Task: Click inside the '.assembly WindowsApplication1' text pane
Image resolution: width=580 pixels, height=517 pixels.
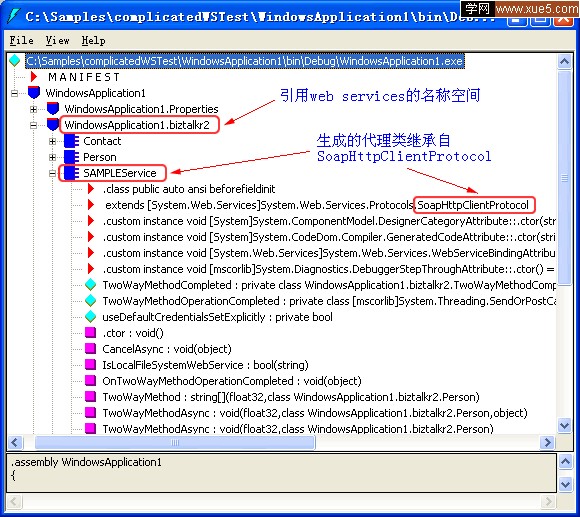Action: pos(281,473)
